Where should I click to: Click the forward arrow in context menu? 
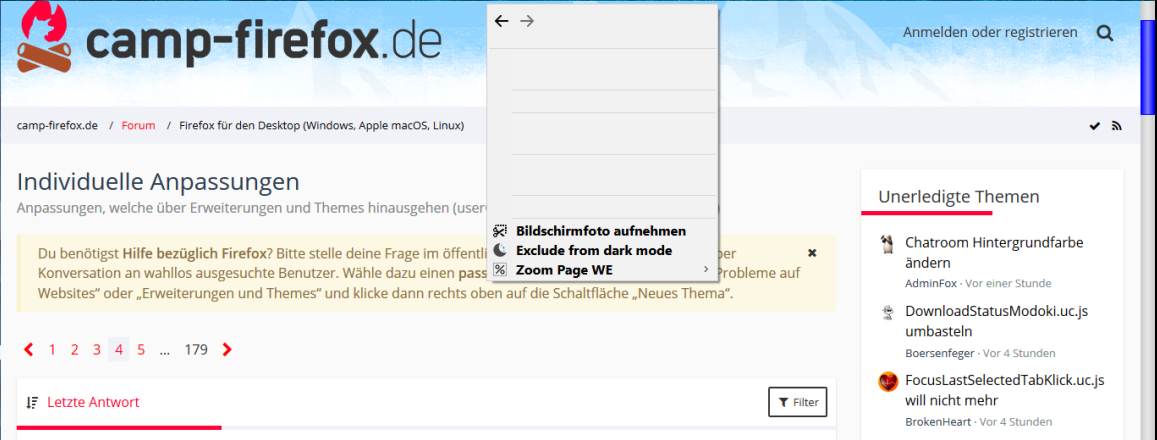click(526, 21)
